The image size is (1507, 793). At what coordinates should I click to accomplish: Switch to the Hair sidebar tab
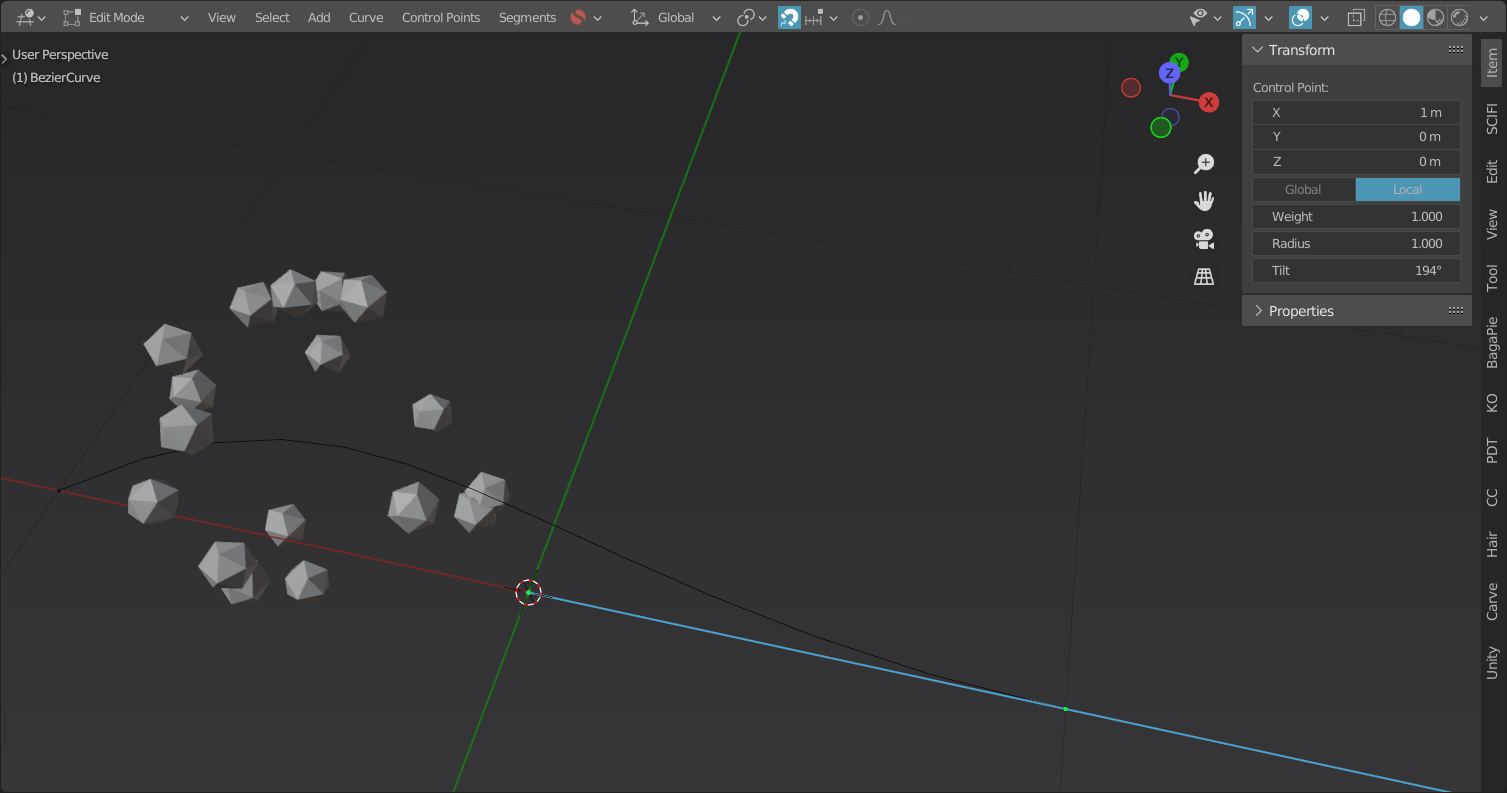point(1491,545)
